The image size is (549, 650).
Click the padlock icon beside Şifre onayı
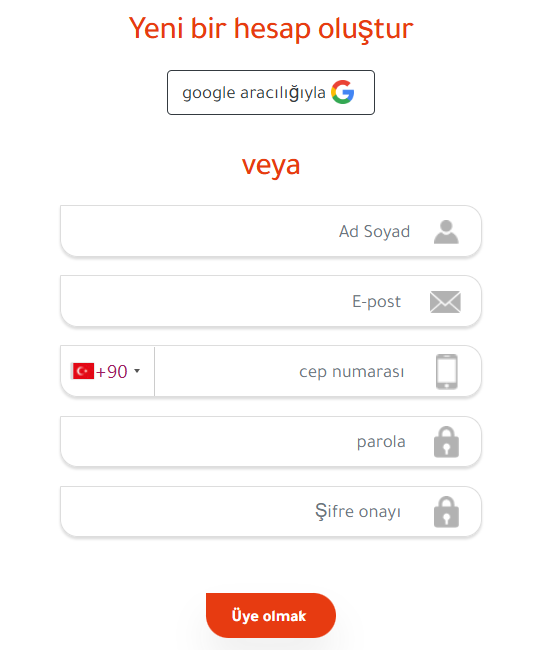446,512
